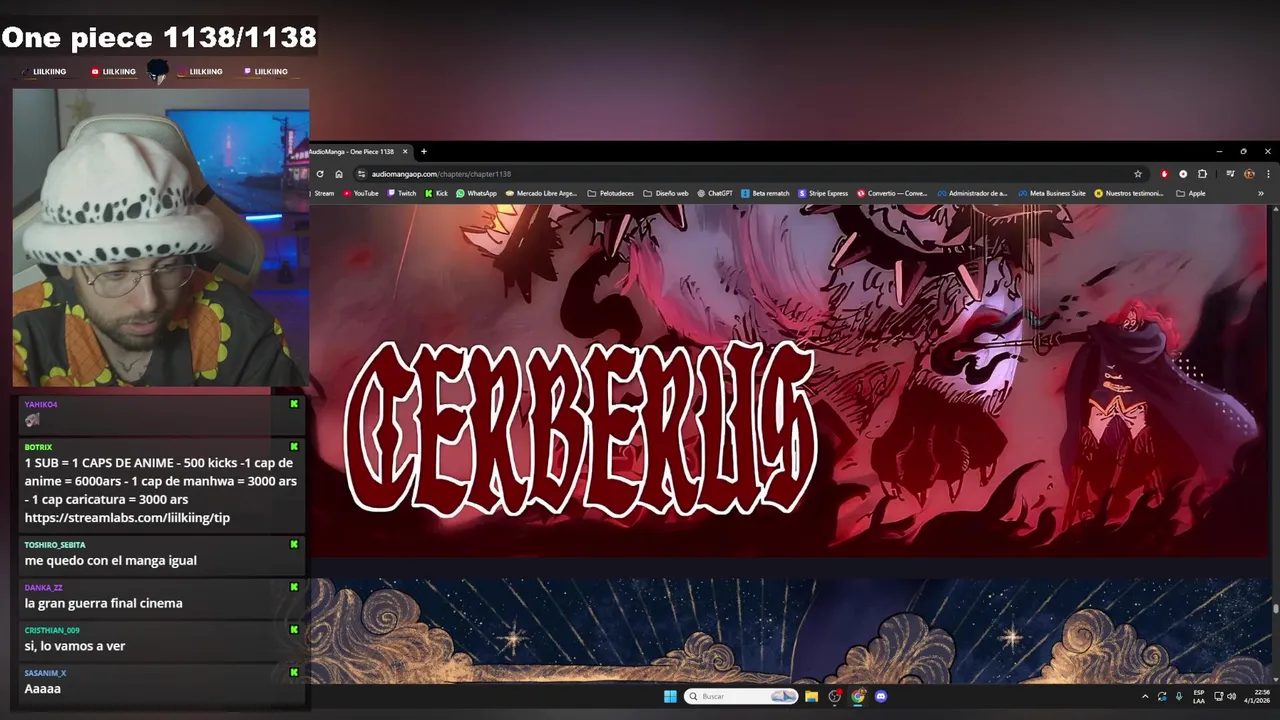Open the red extension icon in toolbar
The width and height of the screenshot is (1280, 720).
tap(1164, 174)
